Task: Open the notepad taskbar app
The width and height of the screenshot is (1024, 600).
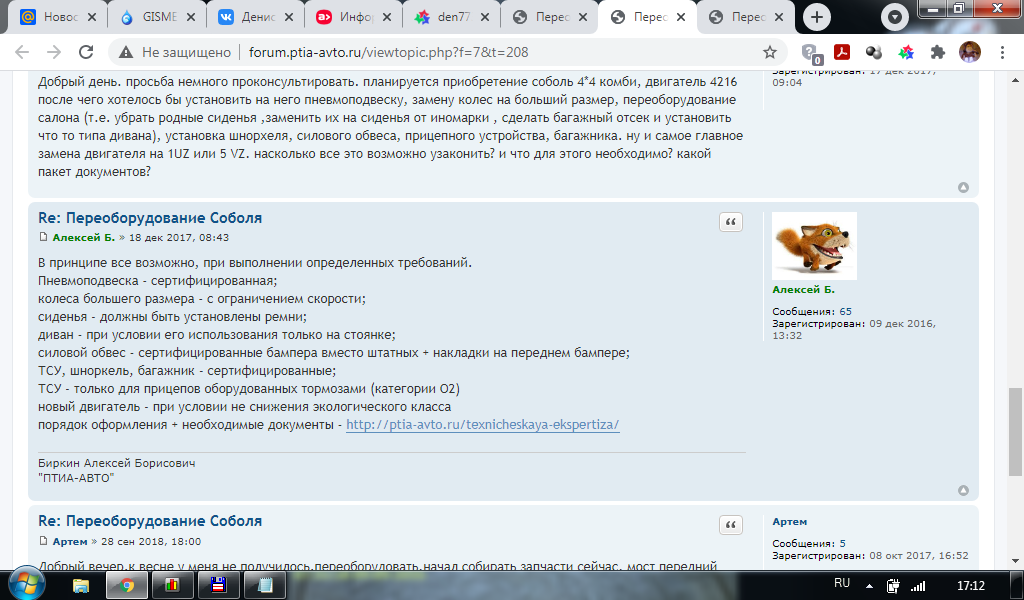Action: (264, 585)
